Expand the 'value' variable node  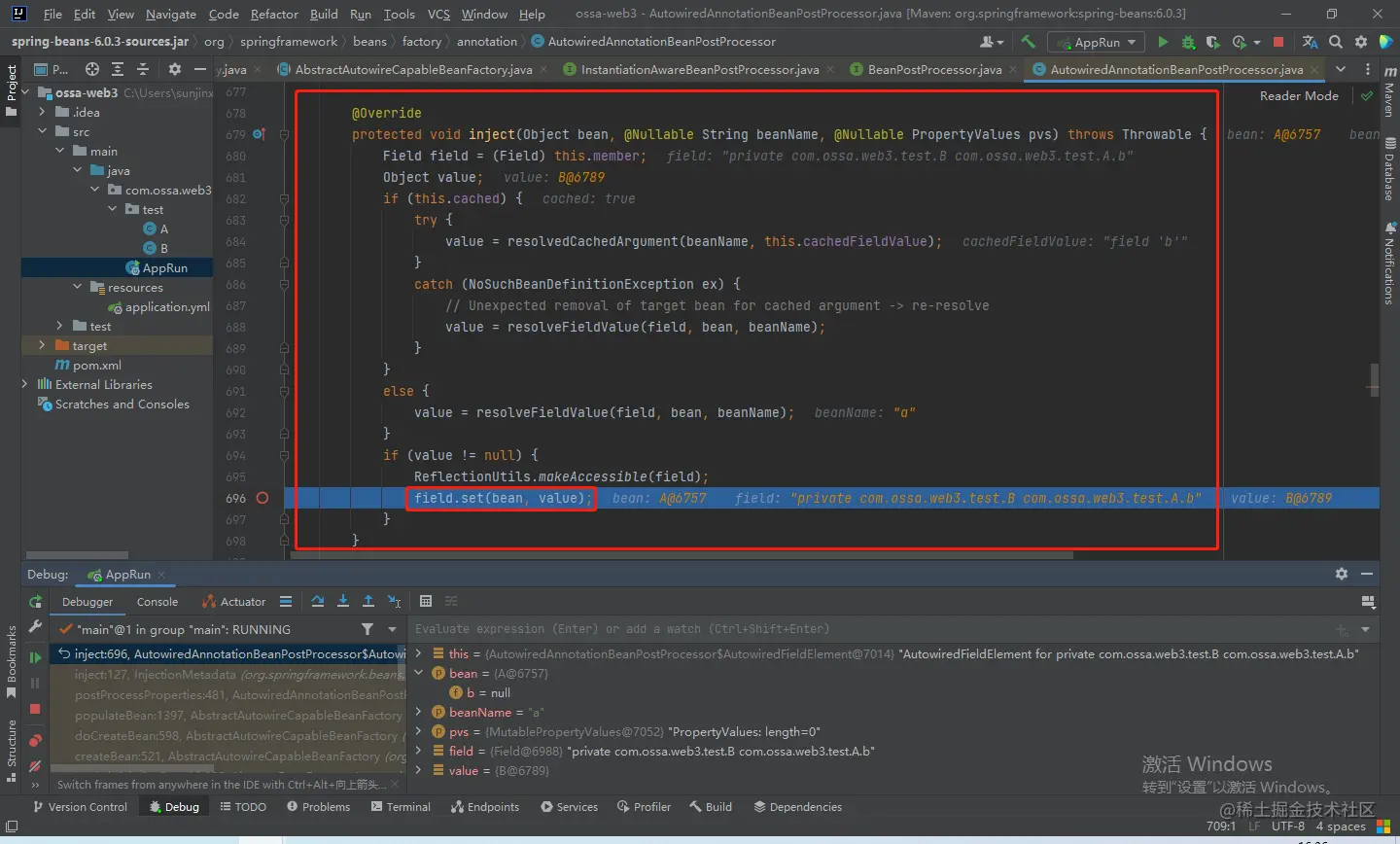pos(419,770)
